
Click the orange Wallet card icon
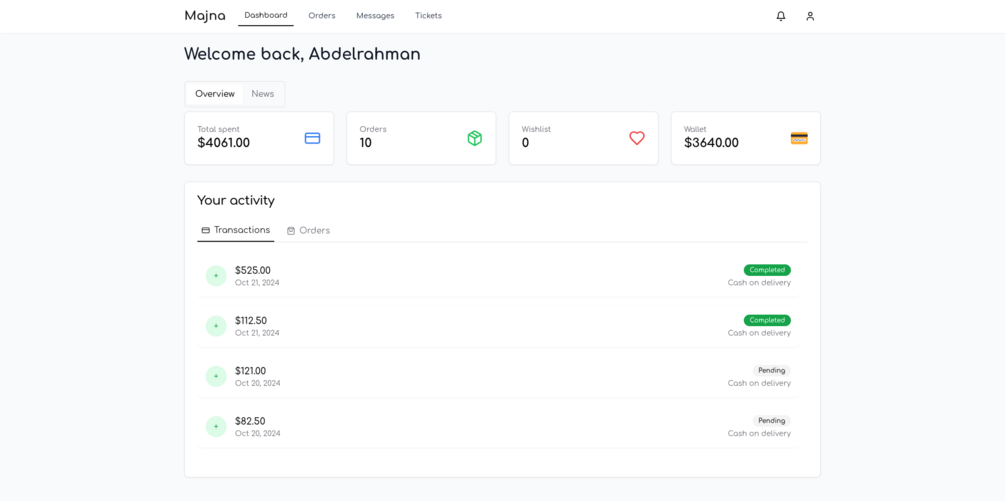coord(799,138)
